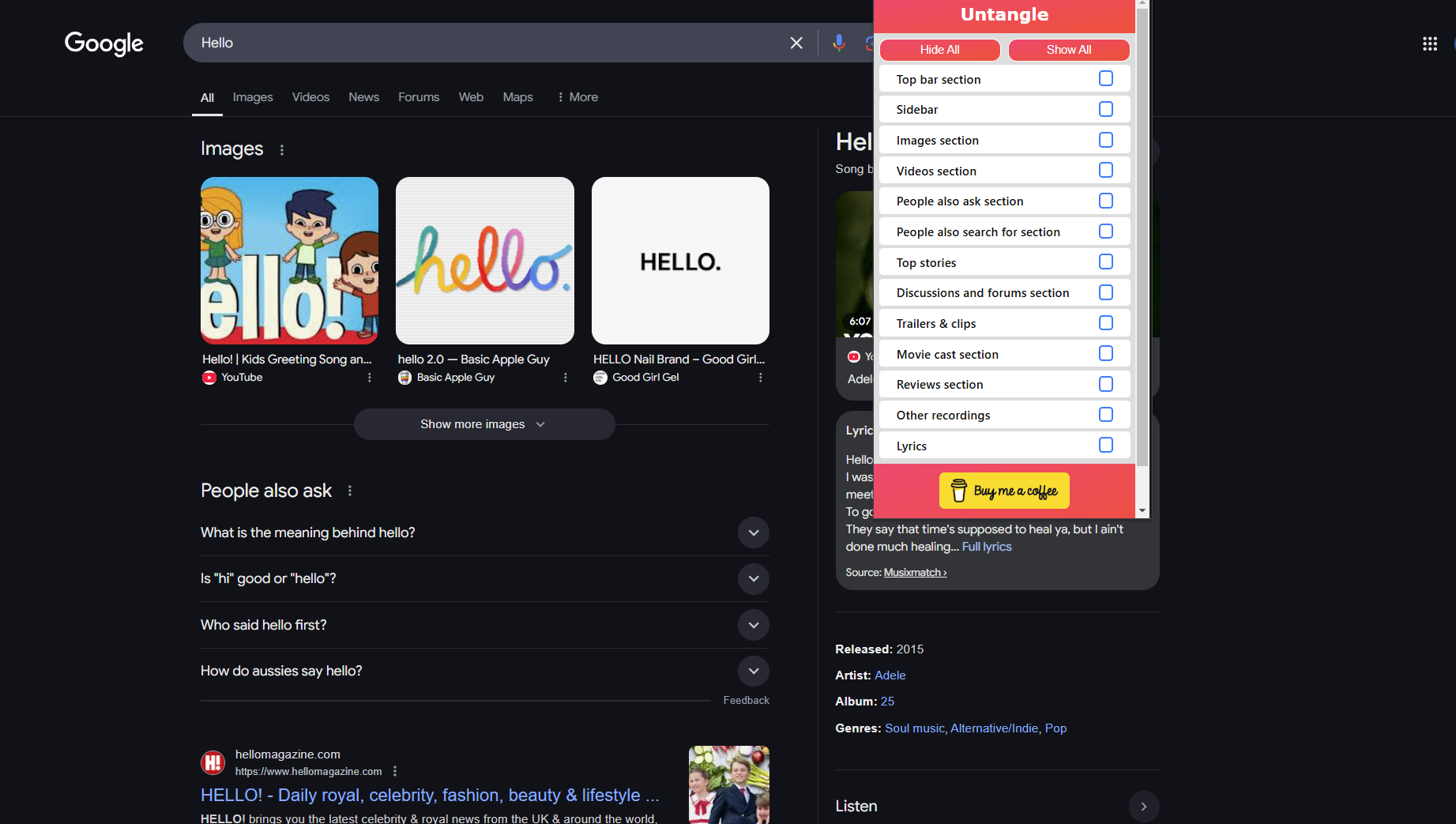Open the colorful hello 2.0 image thumbnail

(x=485, y=261)
